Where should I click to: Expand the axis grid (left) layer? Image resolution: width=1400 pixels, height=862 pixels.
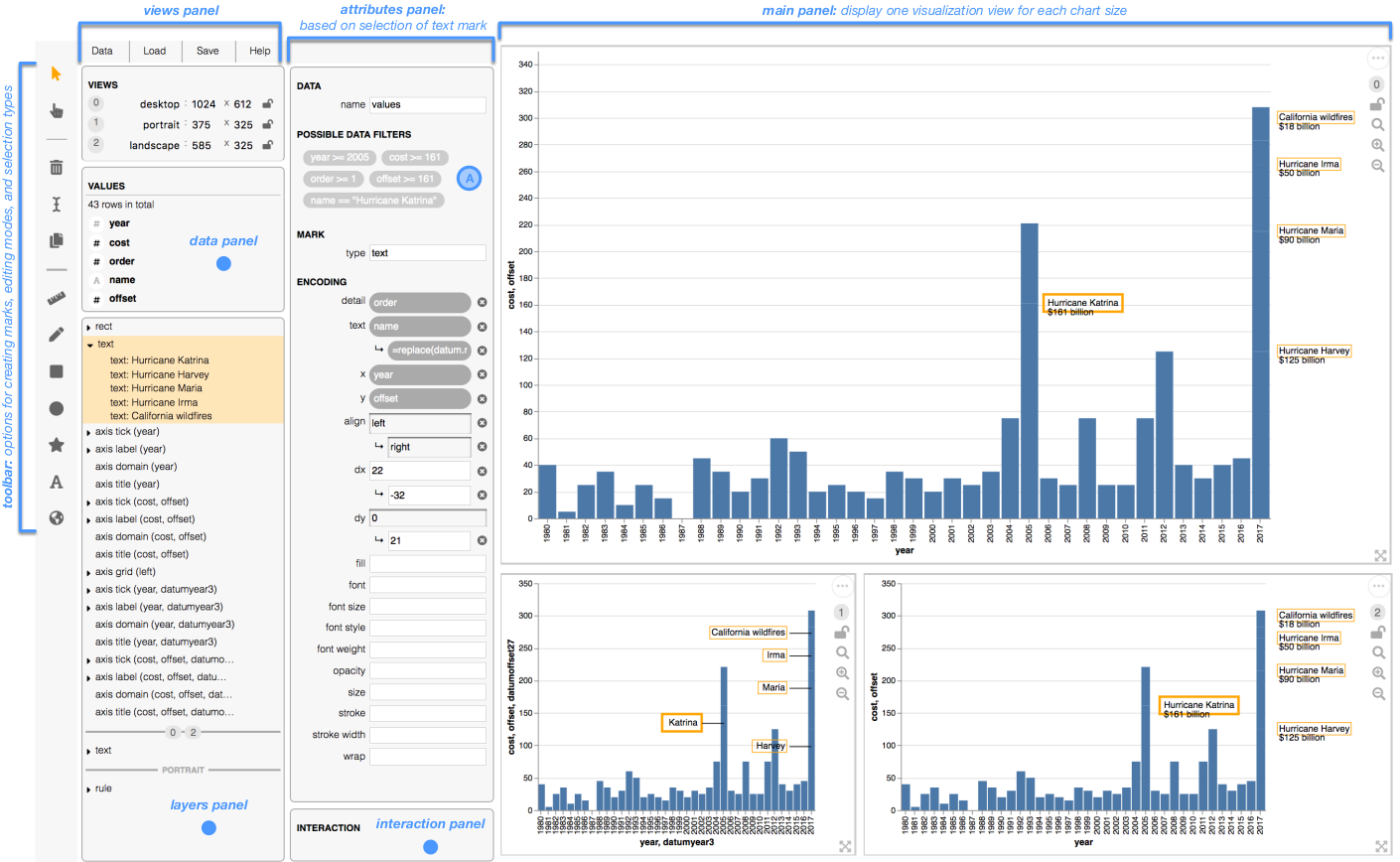pos(88,572)
